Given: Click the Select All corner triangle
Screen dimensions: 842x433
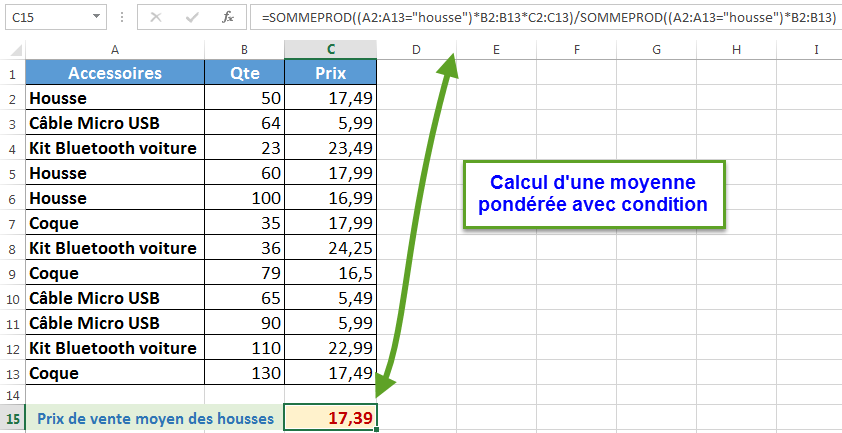Looking at the screenshot, I should pos(17,50).
